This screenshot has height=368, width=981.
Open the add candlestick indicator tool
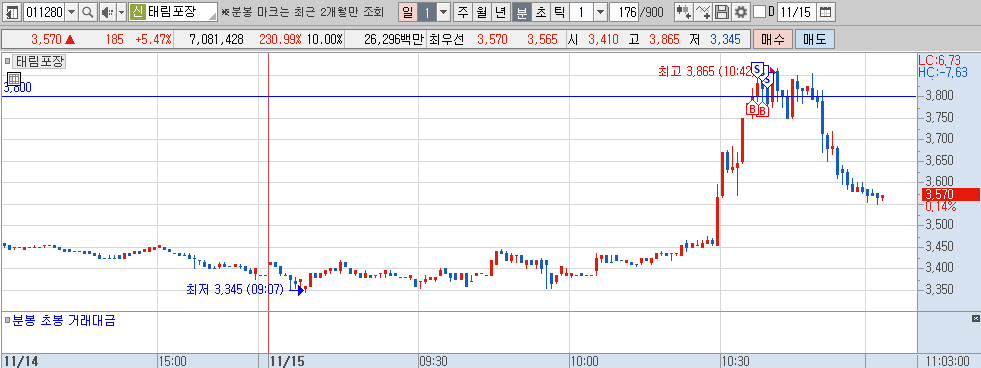click(x=684, y=12)
